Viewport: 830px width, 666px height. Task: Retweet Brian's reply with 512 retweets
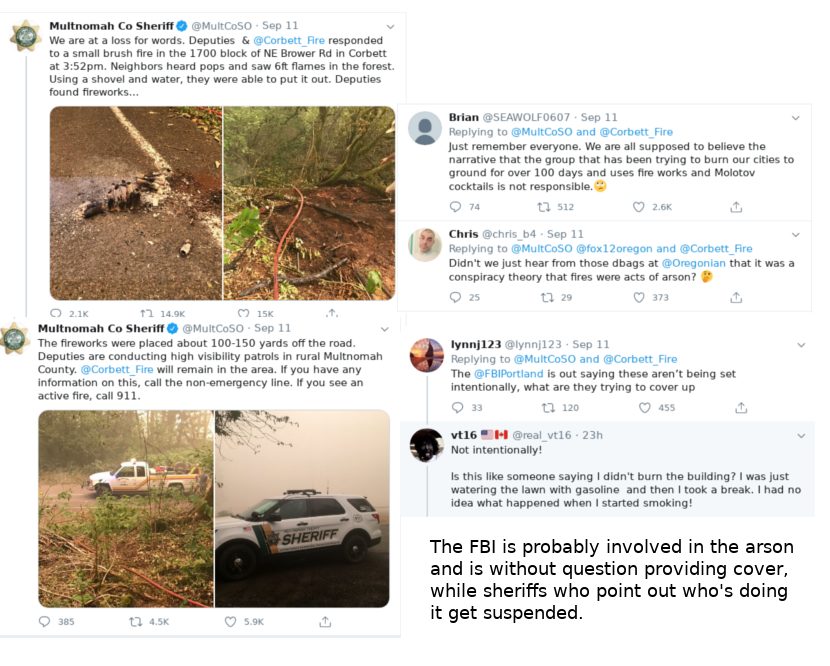coord(544,207)
